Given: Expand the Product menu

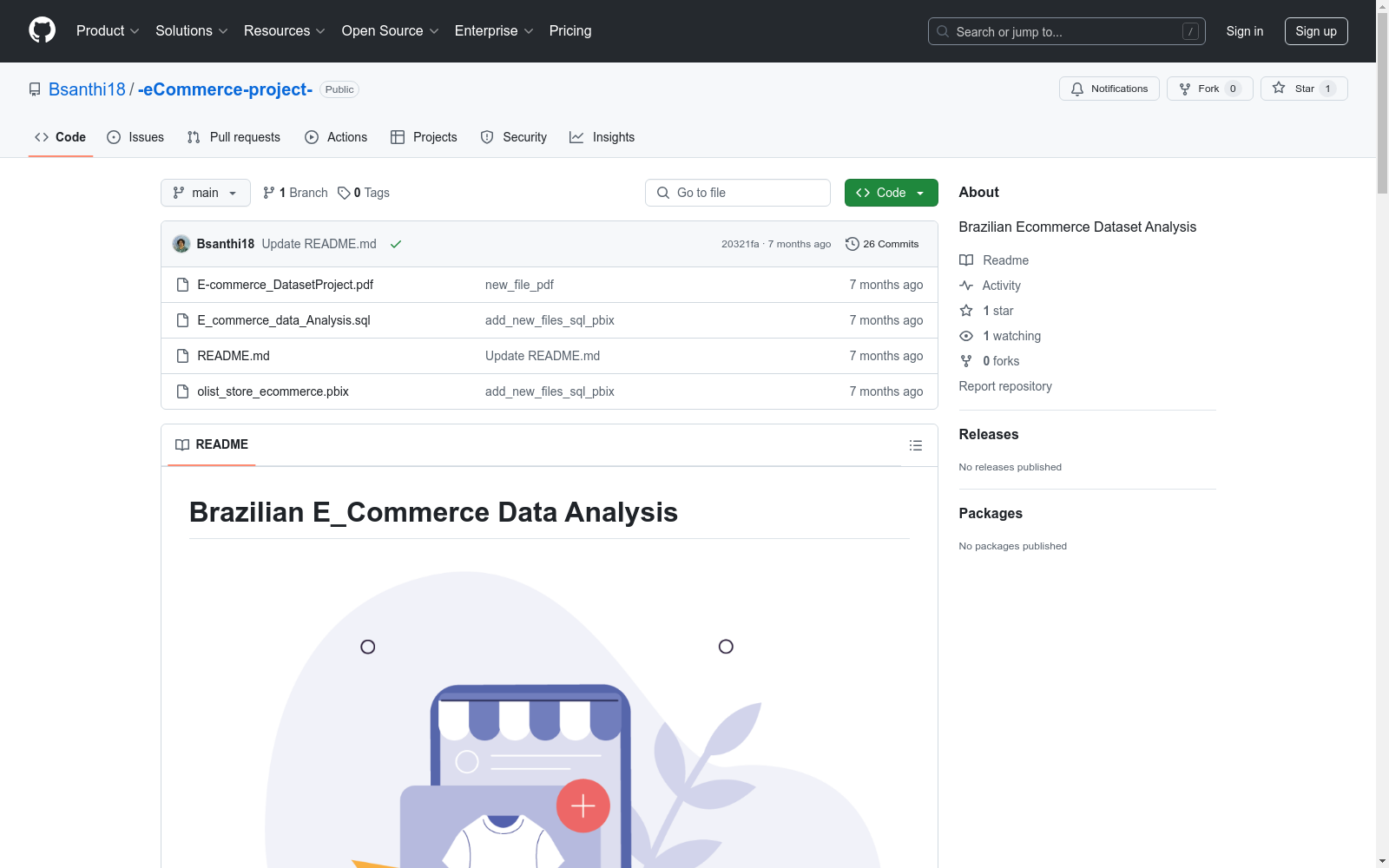Looking at the screenshot, I should pos(108,30).
